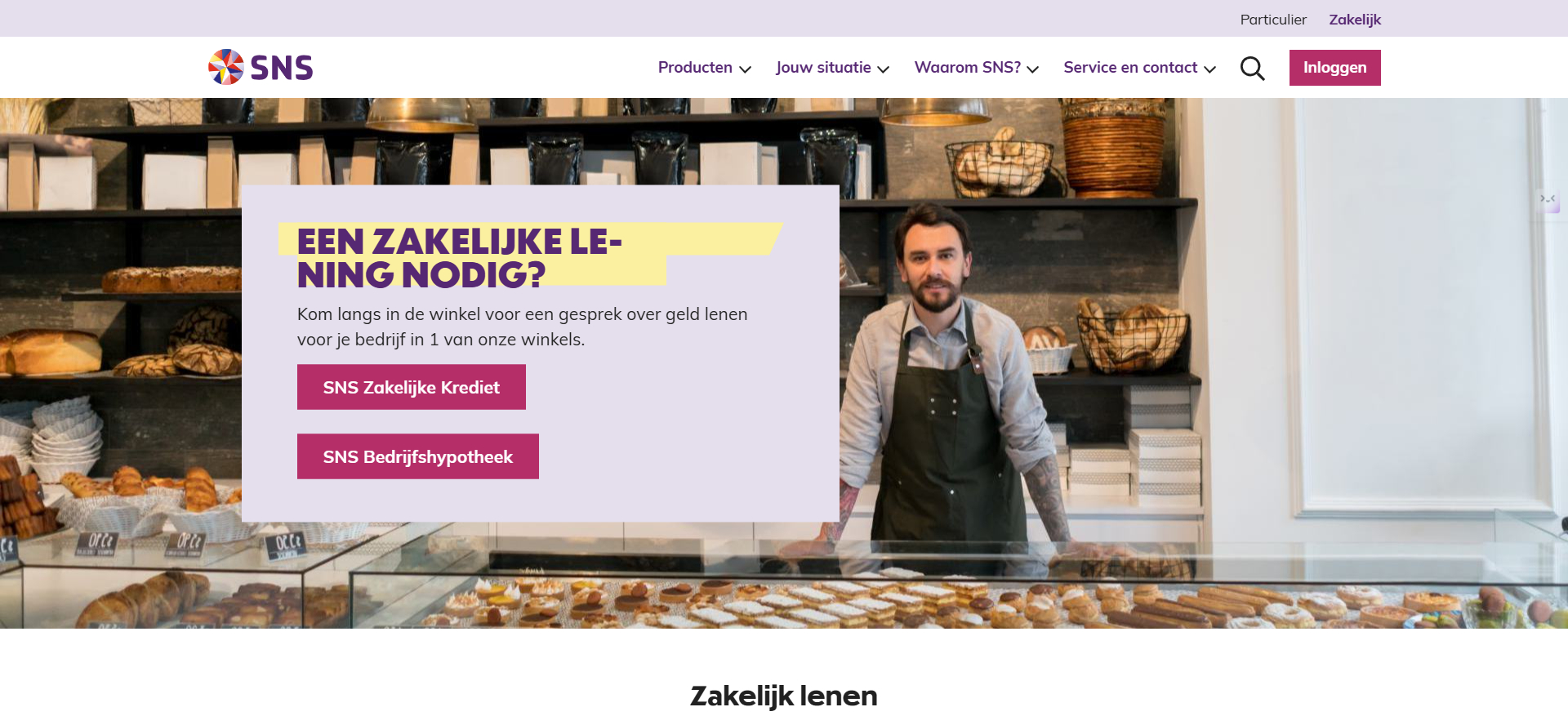This screenshot has height=716, width=1568.
Task: Open search with the magnifying glass icon
Action: click(1252, 68)
